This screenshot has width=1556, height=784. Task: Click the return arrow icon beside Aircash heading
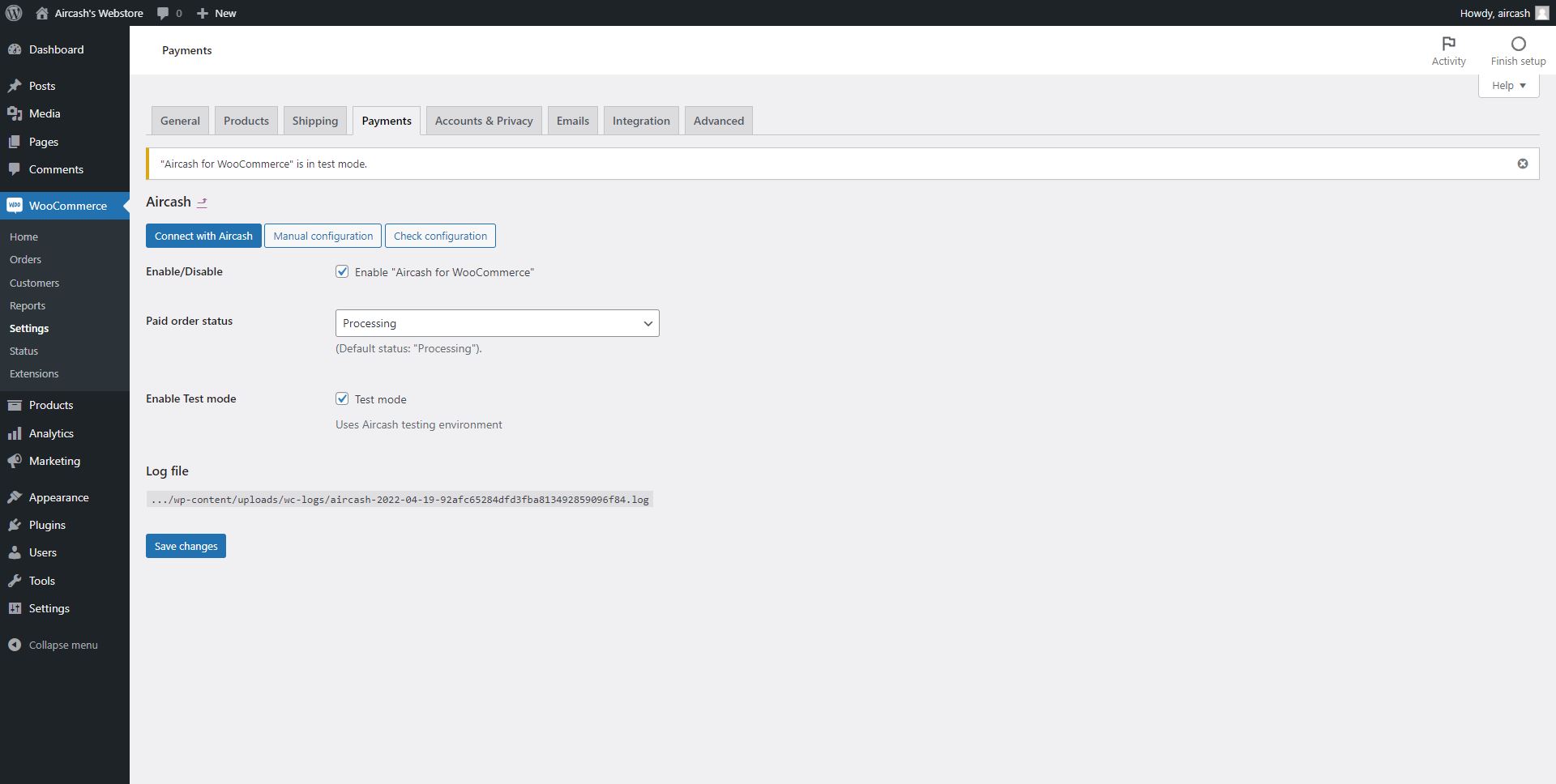tap(203, 202)
